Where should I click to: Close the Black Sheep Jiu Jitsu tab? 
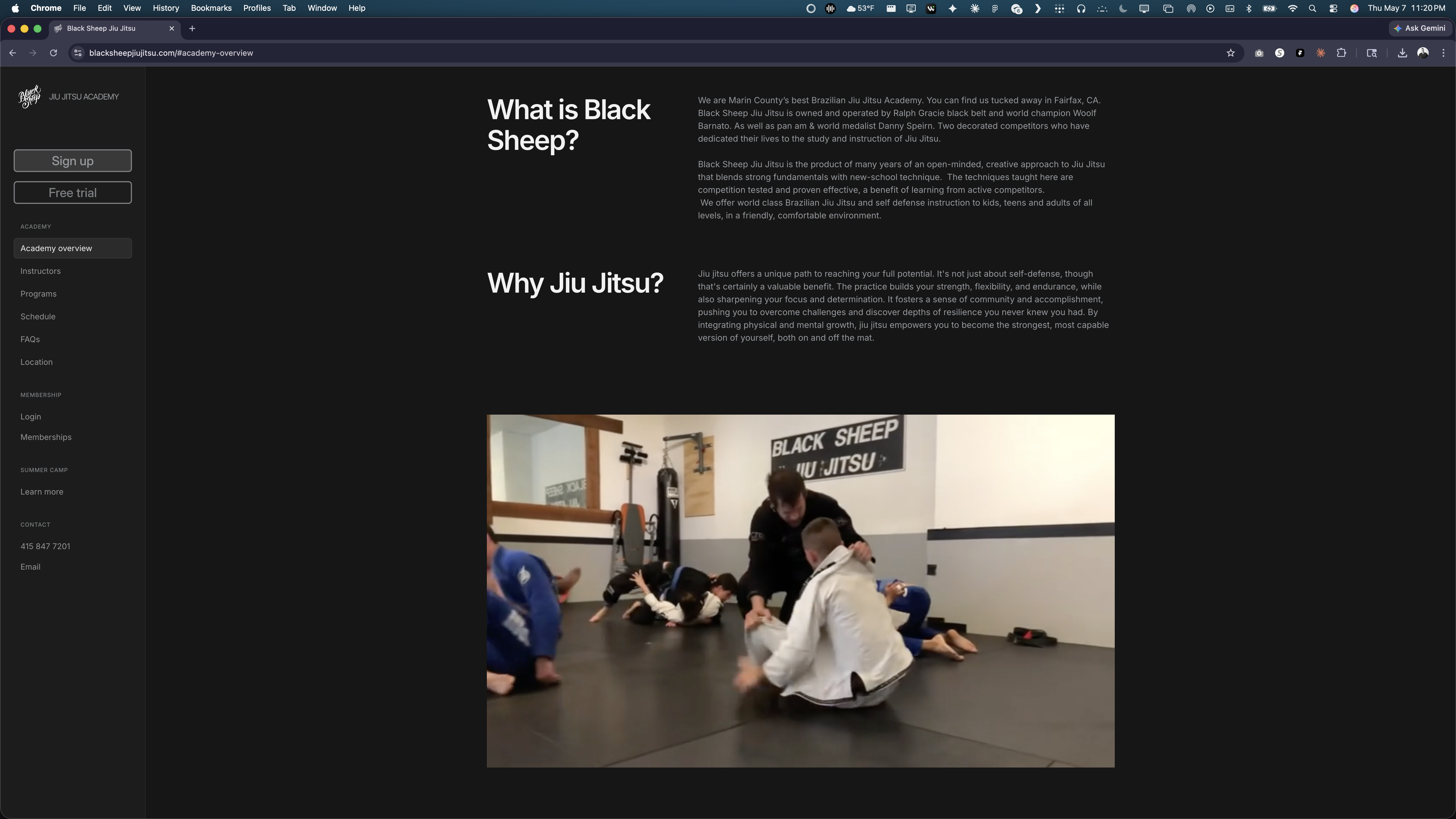[x=172, y=28]
